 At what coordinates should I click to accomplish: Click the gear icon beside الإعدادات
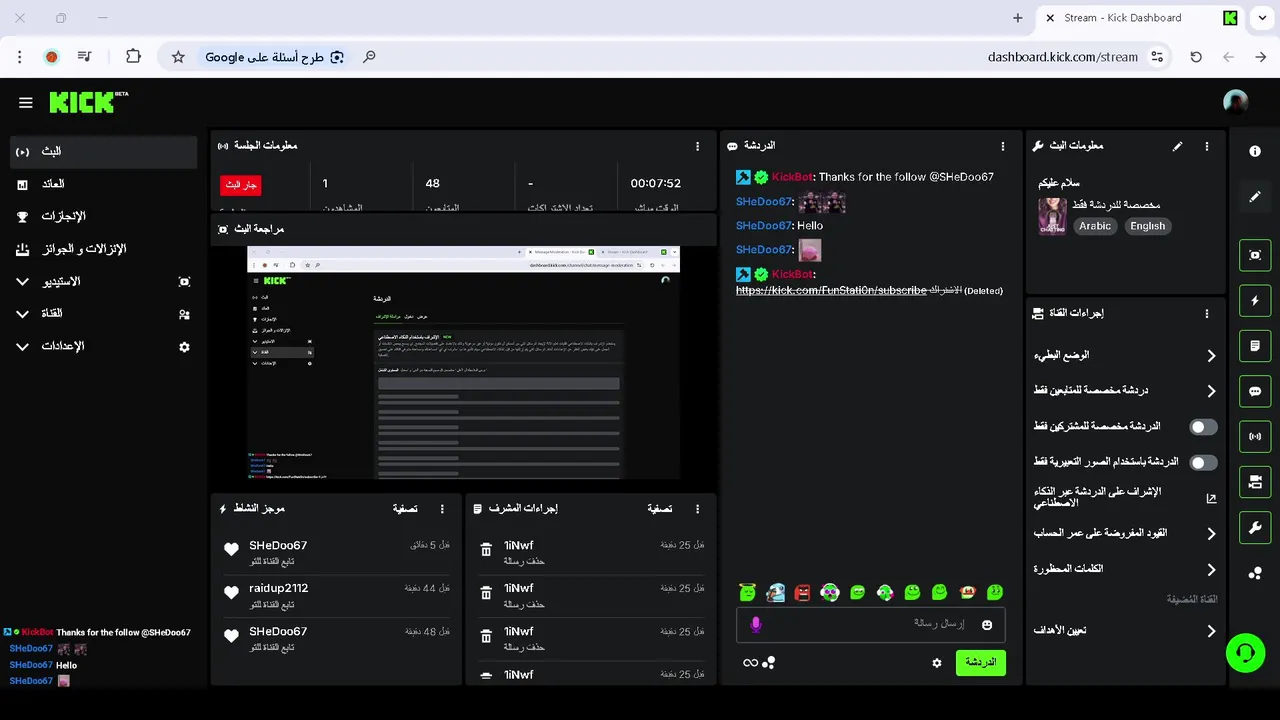point(184,347)
